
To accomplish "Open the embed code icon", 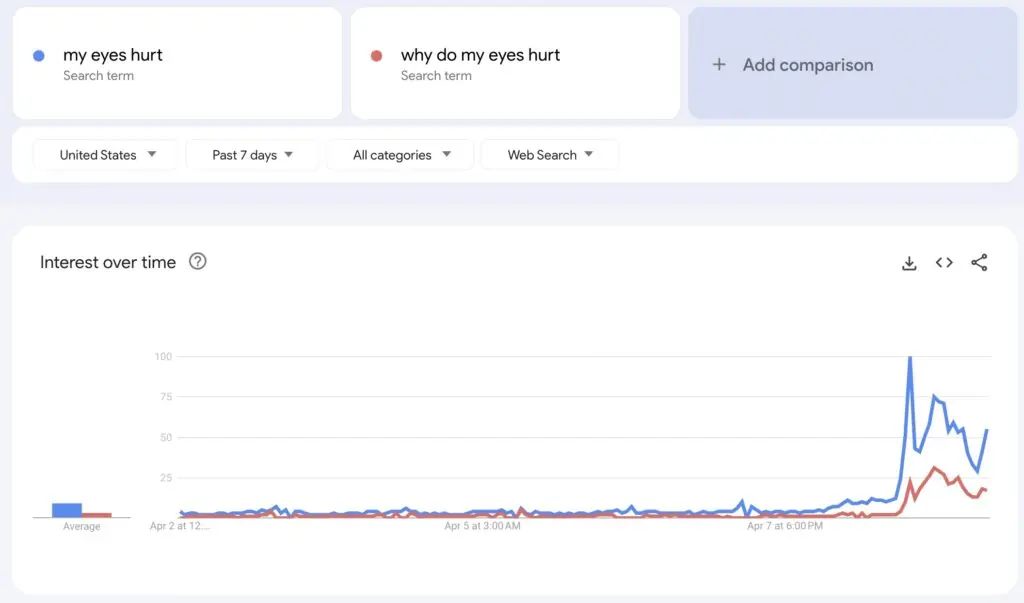I will (x=944, y=263).
